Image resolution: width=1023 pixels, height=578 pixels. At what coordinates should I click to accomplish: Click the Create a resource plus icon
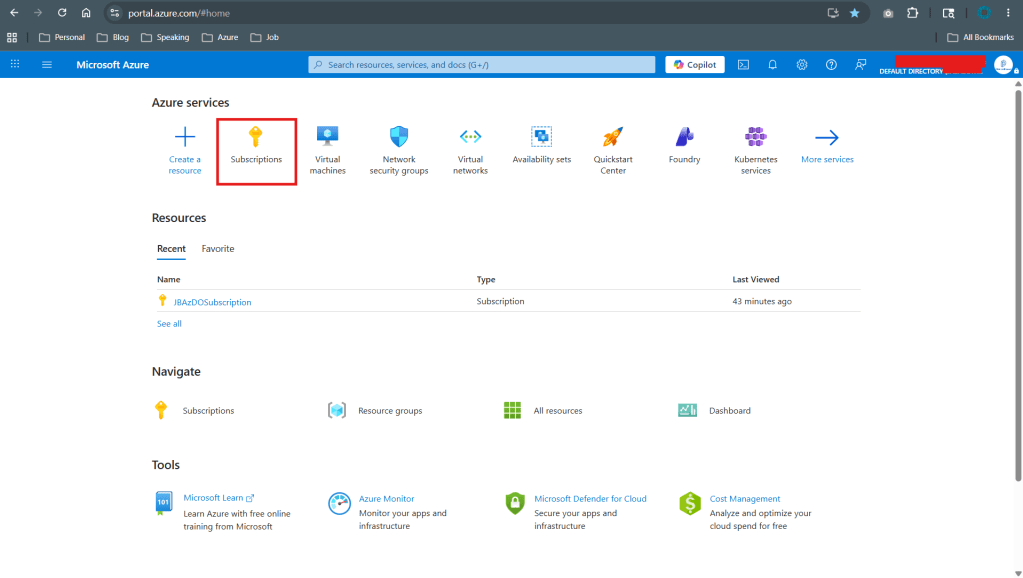(185, 137)
